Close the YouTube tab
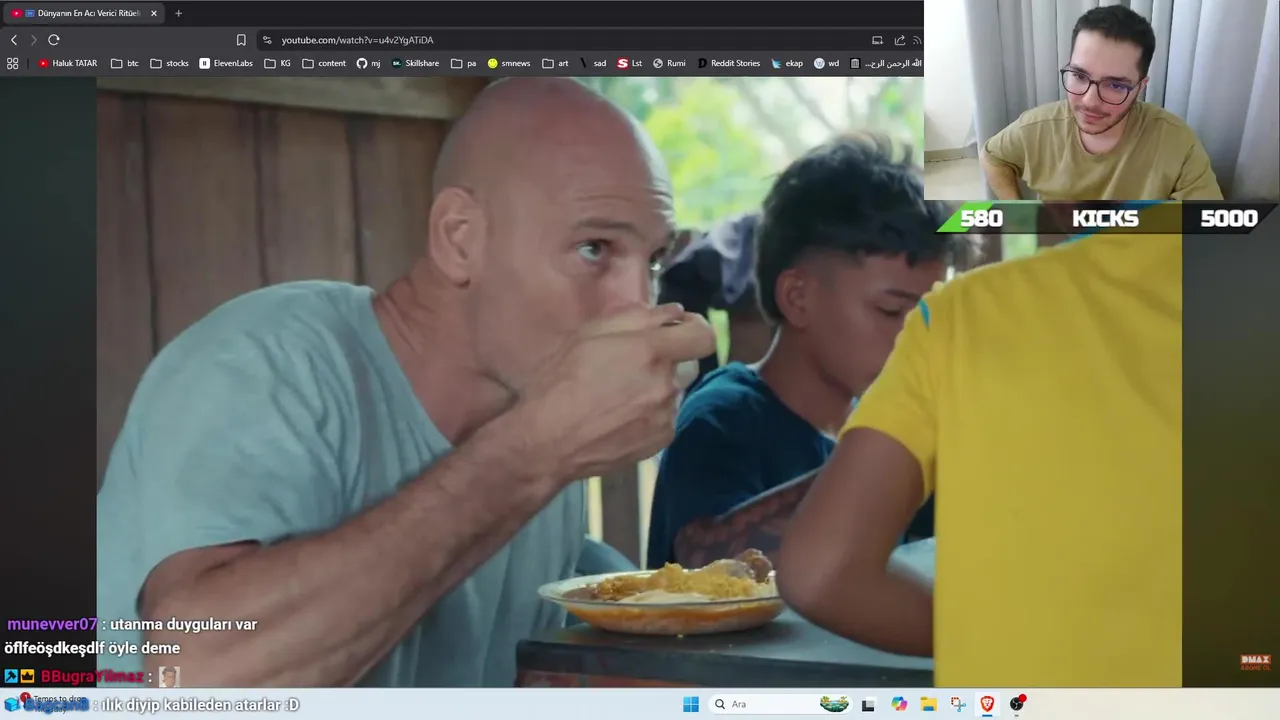Image resolution: width=1280 pixels, height=720 pixels. coord(154,13)
